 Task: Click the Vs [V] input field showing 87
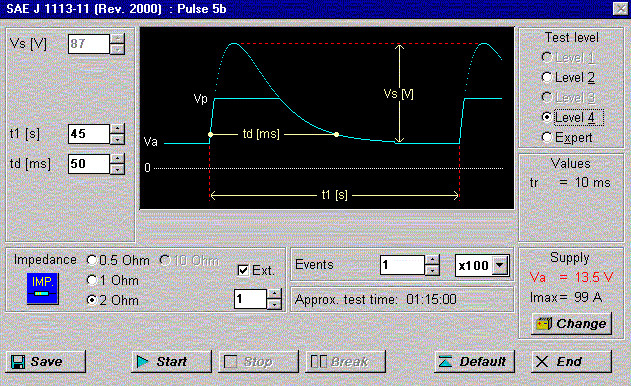point(89,43)
